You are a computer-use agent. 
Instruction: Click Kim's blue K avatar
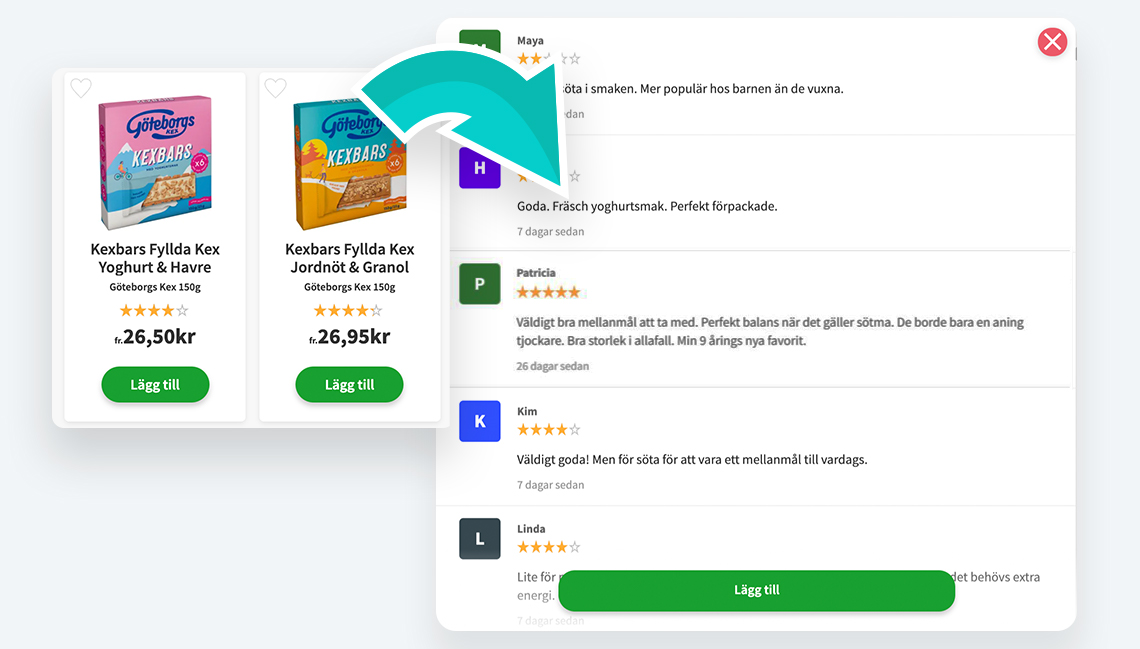(x=480, y=421)
